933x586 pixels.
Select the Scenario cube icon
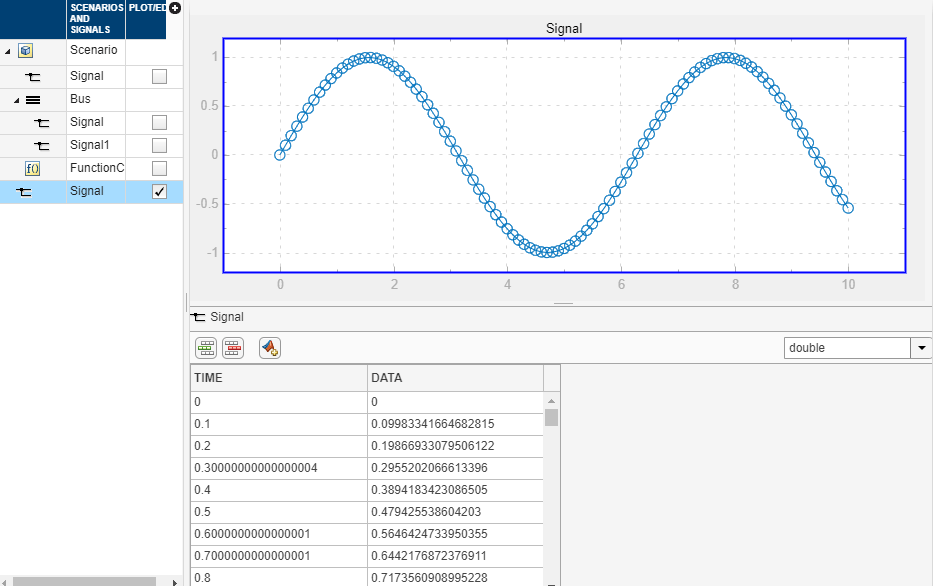pos(25,51)
